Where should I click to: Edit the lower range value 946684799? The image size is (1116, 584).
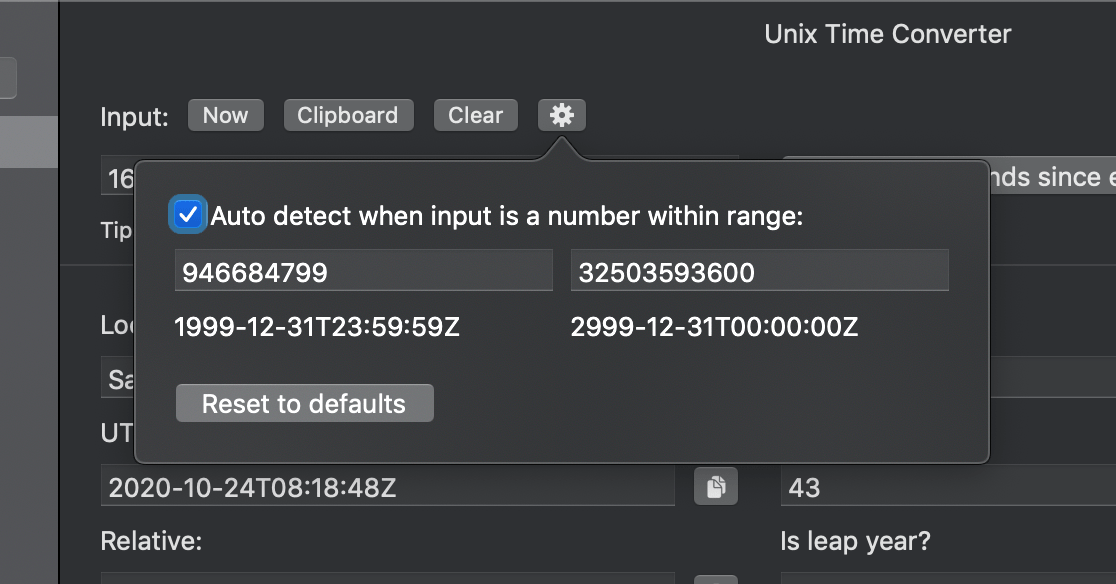[364, 269]
